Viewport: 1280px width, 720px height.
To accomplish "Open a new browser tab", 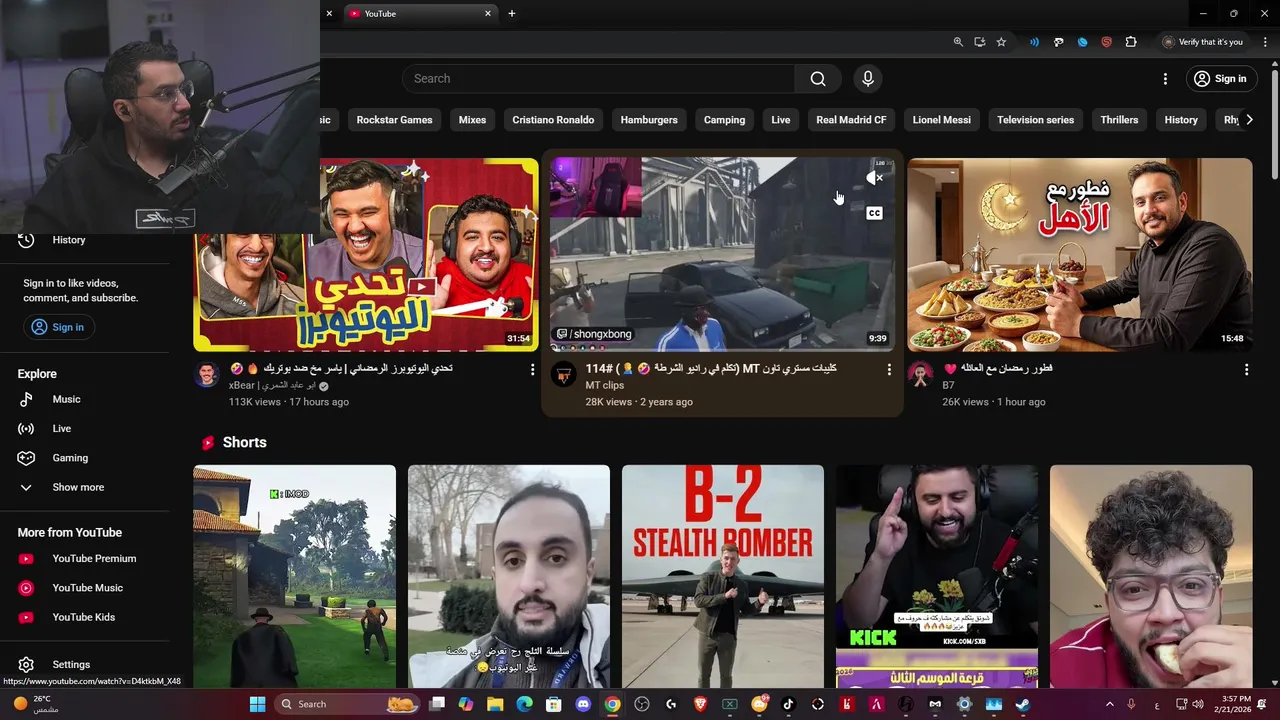I will click(512, 14).
